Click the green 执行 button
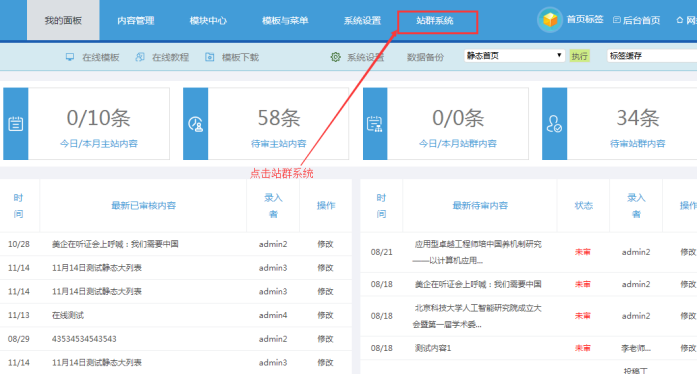Viewport: 698px width, 375px height. (x=580, y=56)
